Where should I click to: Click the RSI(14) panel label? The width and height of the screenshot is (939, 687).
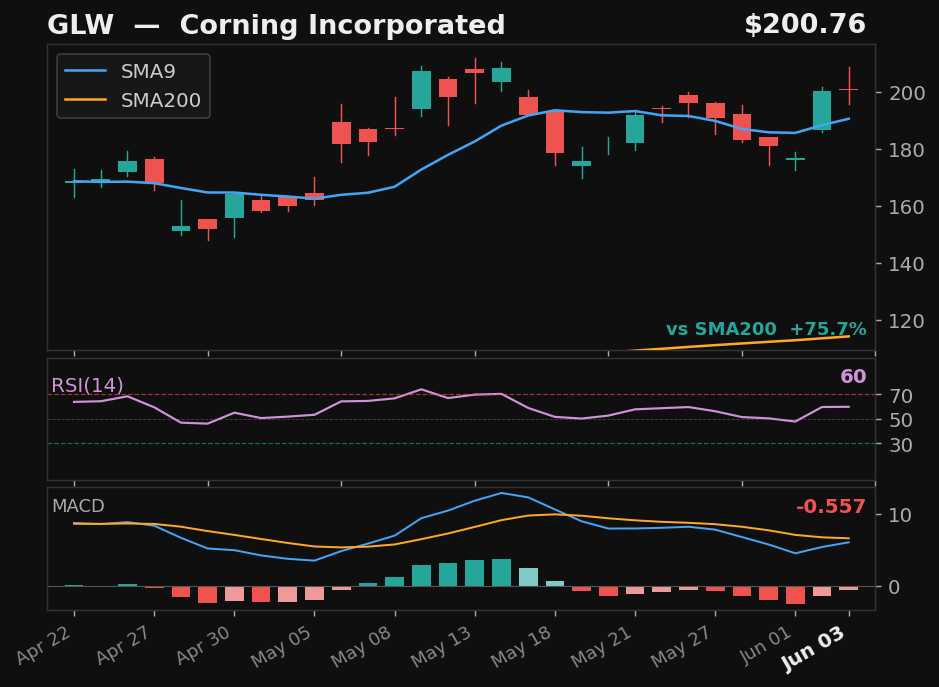coord(87,385)
